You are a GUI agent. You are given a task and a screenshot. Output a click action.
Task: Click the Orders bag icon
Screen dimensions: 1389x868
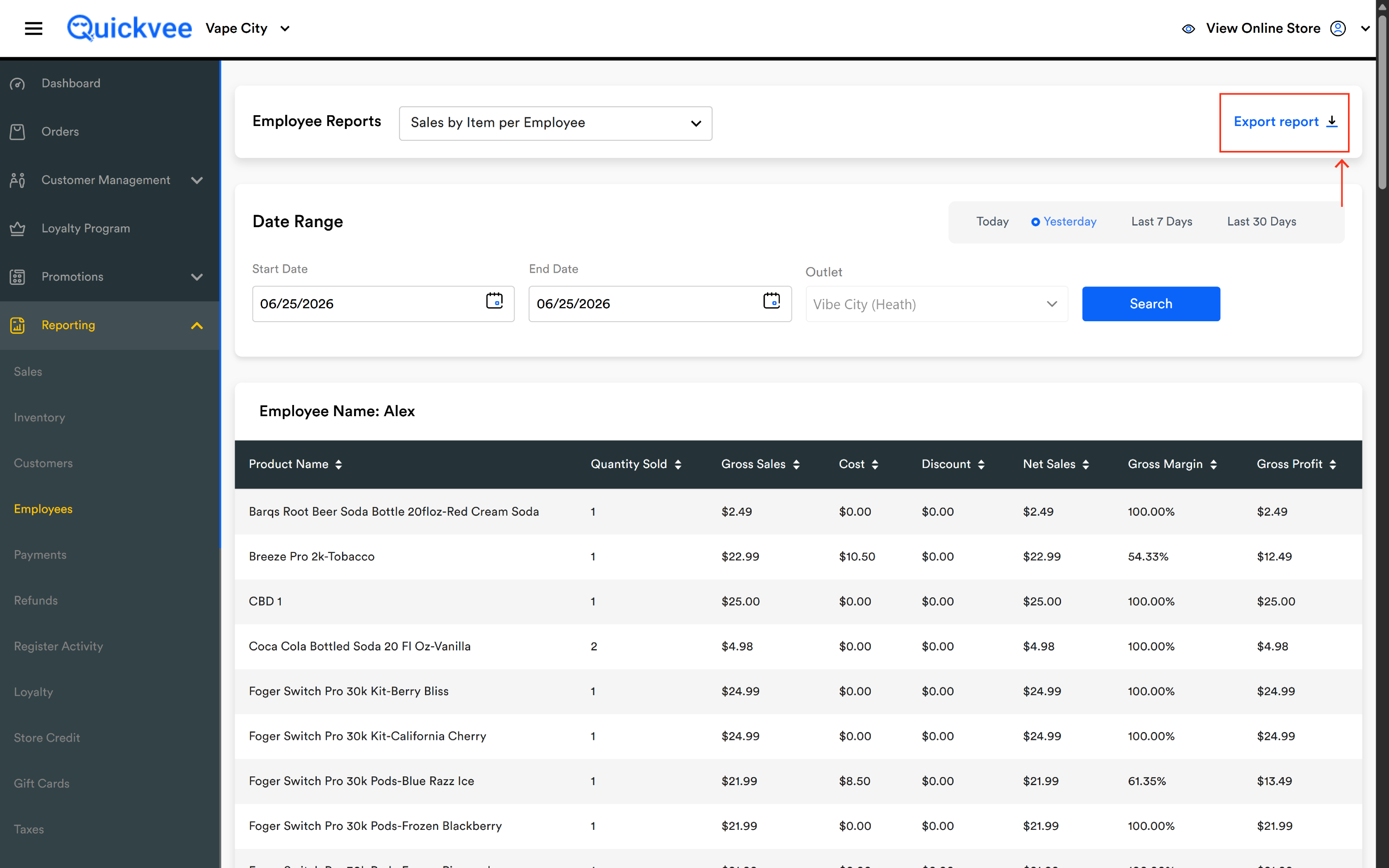tap(17, 132)
